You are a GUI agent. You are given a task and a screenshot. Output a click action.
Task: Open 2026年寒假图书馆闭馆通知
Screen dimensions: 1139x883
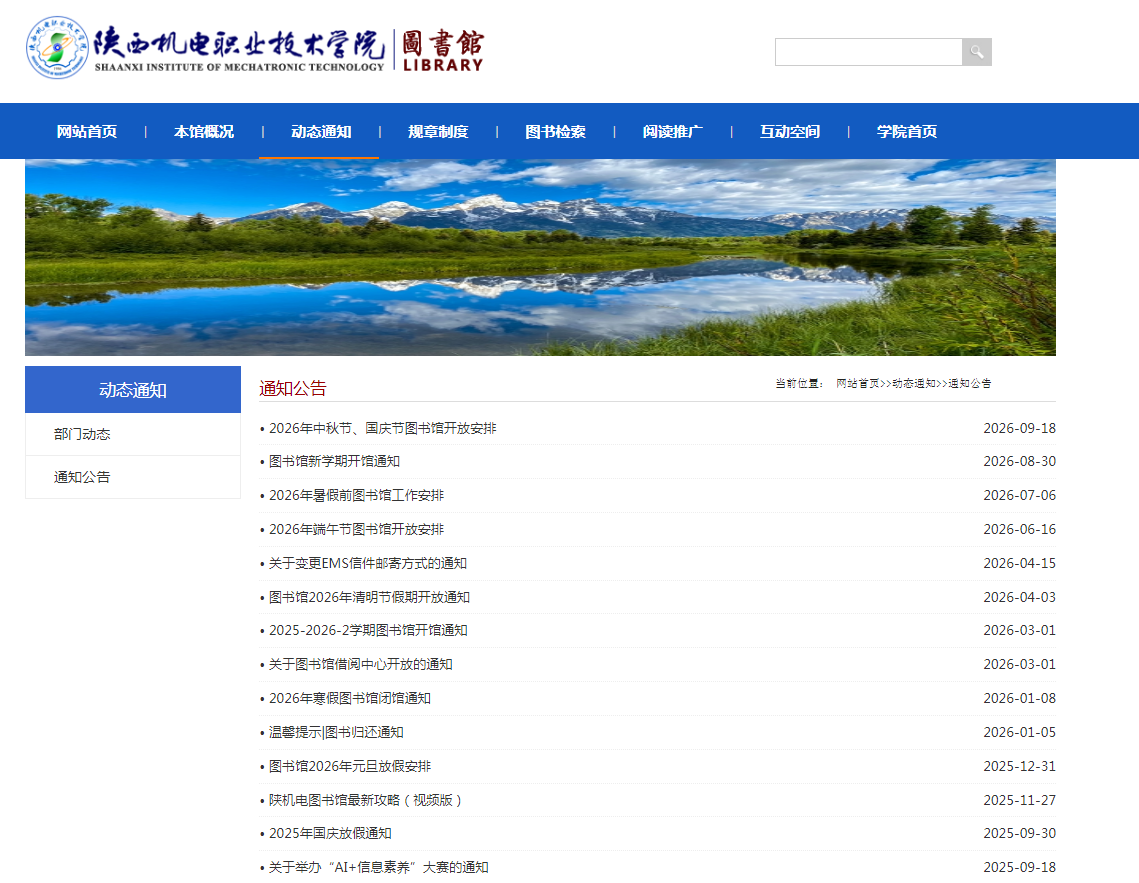point(349,699)
